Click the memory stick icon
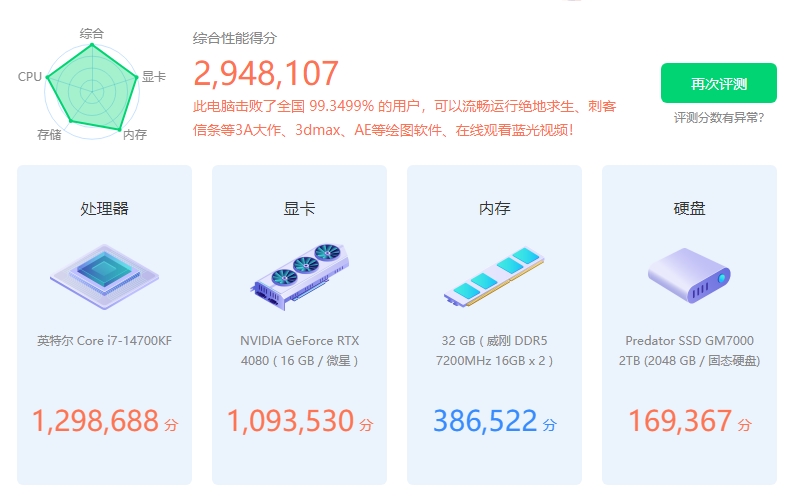The height and width of the screenshot is (500, 798). coord(494,276)
